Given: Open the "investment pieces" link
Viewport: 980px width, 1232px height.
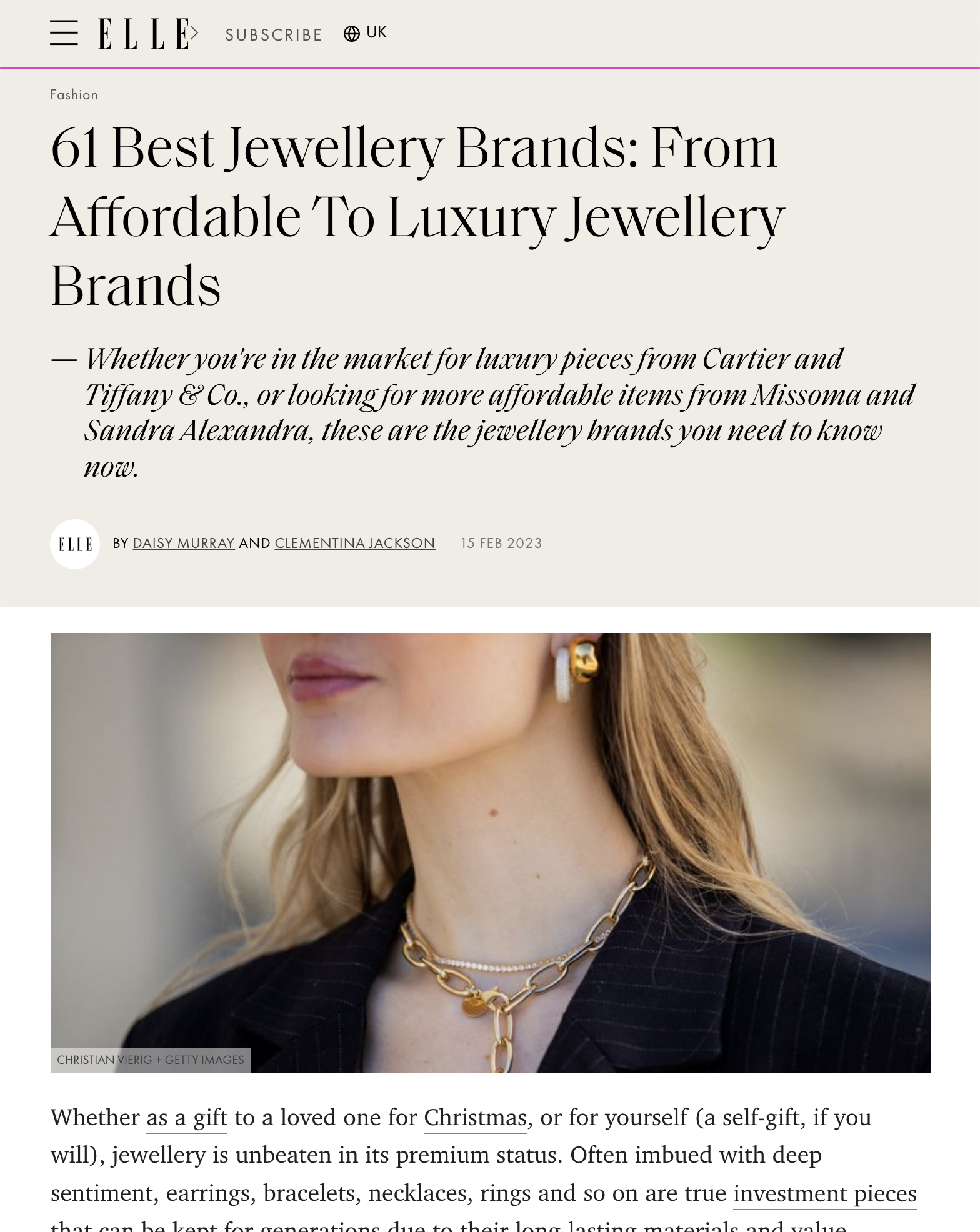Looking at the screenshot, I should click(x=824, y=1193).
